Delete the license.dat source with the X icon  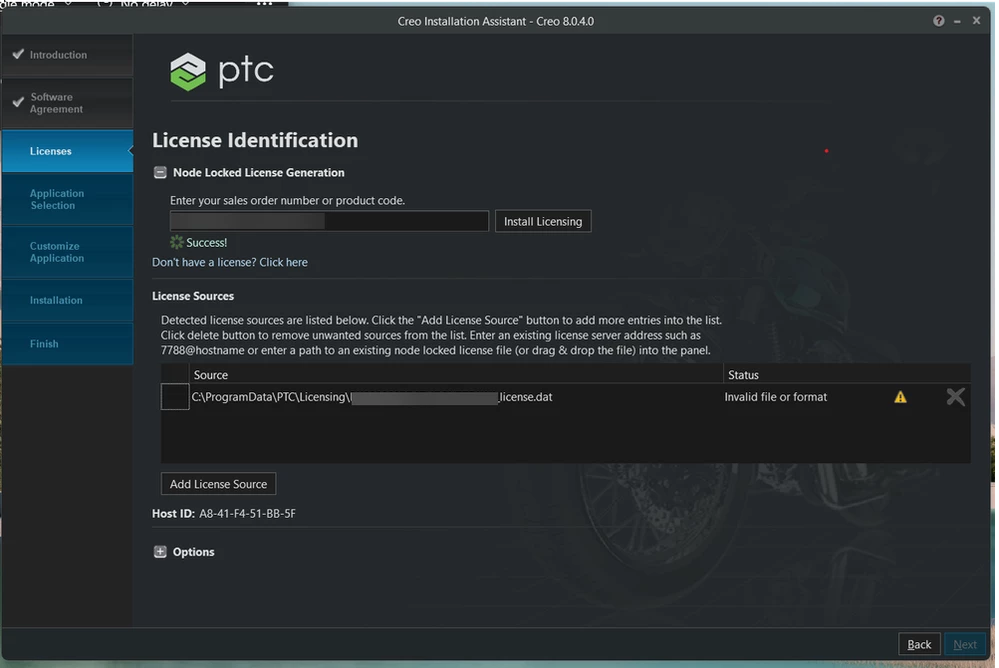coord(955,397)
